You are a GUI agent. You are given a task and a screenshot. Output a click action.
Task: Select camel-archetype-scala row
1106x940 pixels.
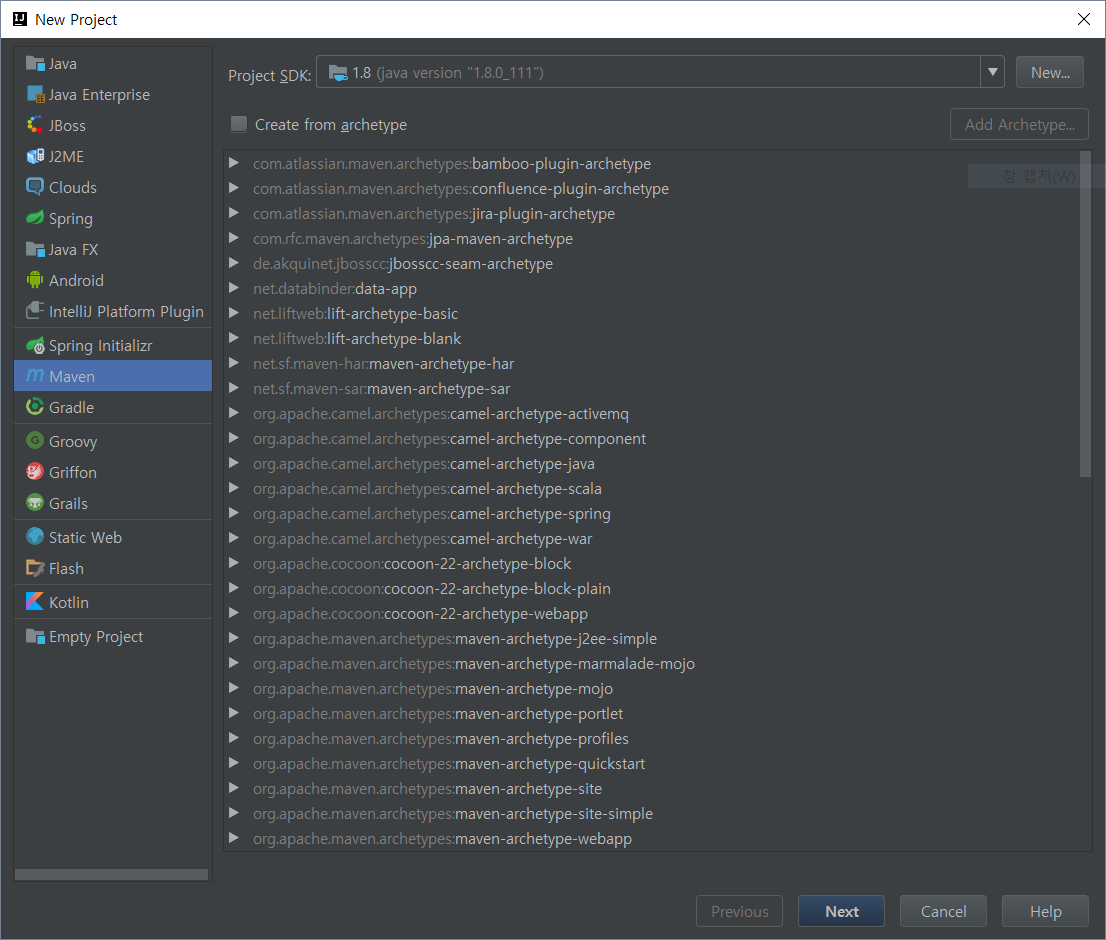[652, 488]
